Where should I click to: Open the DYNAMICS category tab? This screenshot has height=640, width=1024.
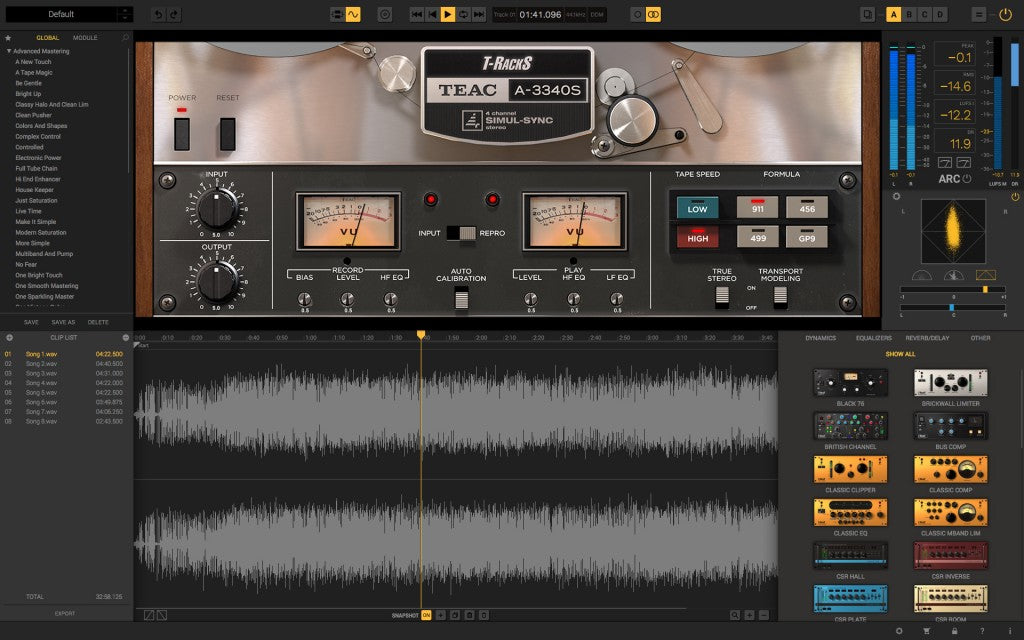(821, 338)
